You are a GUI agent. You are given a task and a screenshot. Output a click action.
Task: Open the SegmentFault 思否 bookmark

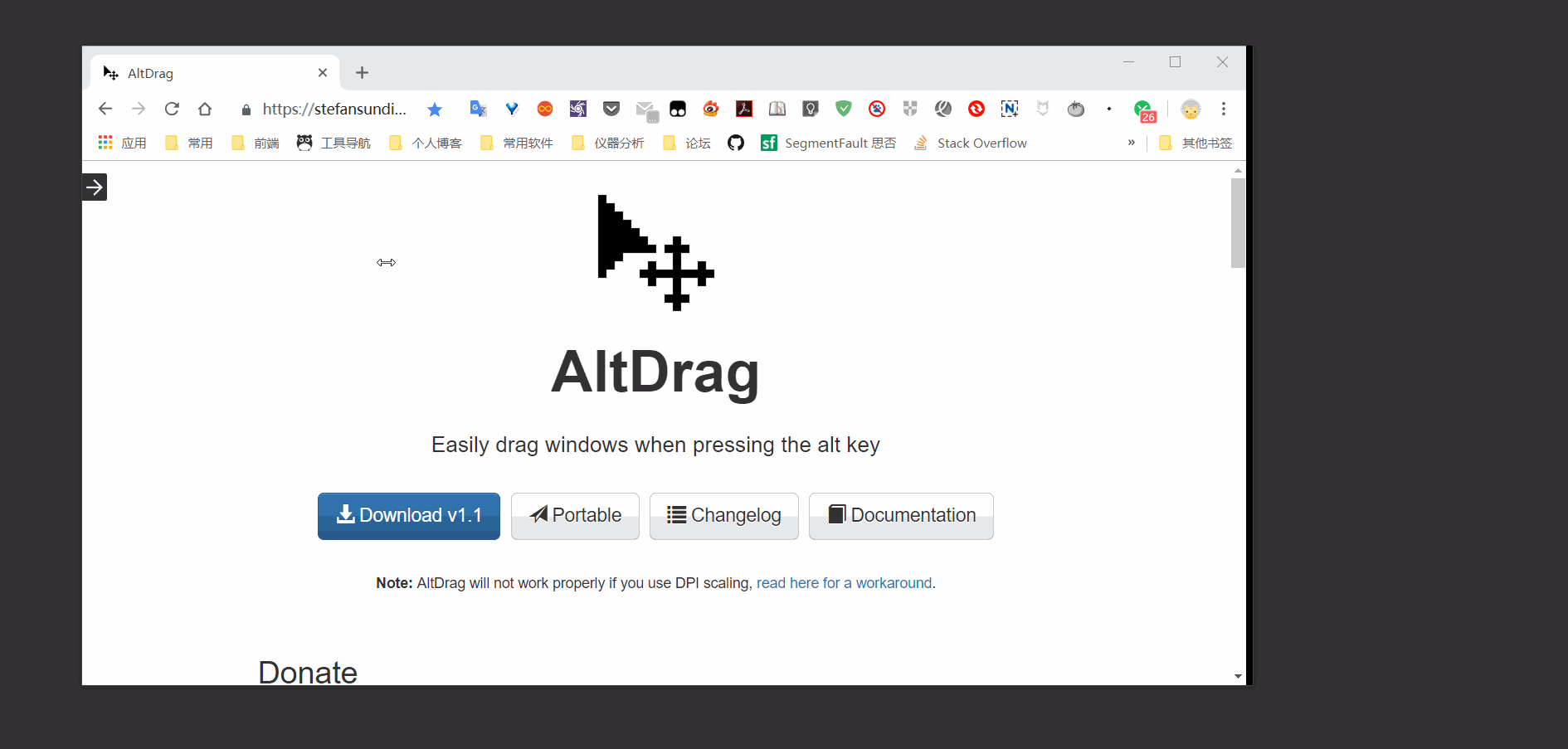[829, 143]
